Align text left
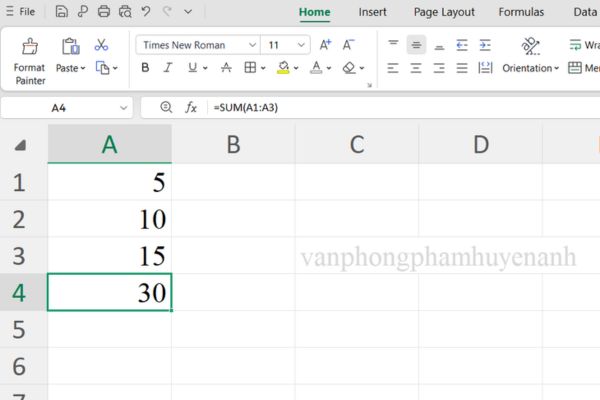 pos(393,68)
